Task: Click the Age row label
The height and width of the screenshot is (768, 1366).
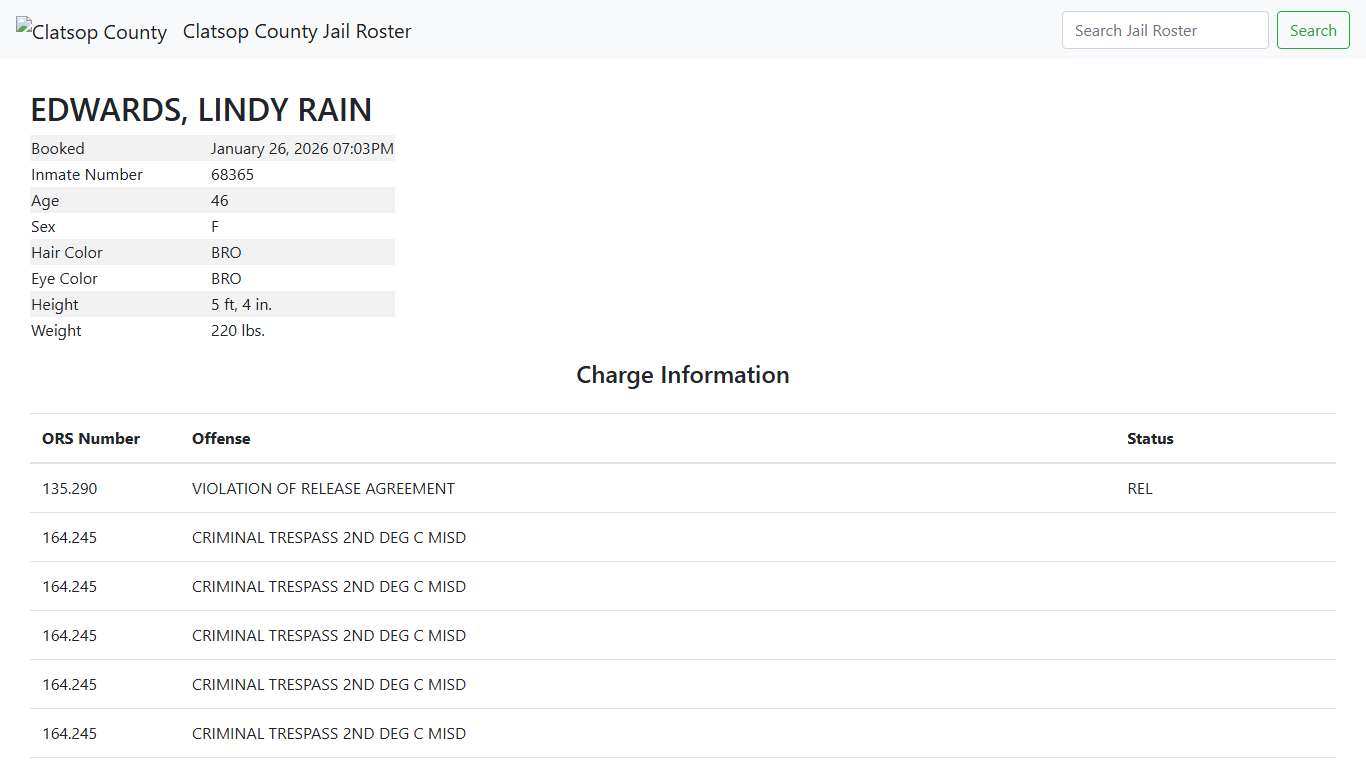Action: tap(45, 200)
